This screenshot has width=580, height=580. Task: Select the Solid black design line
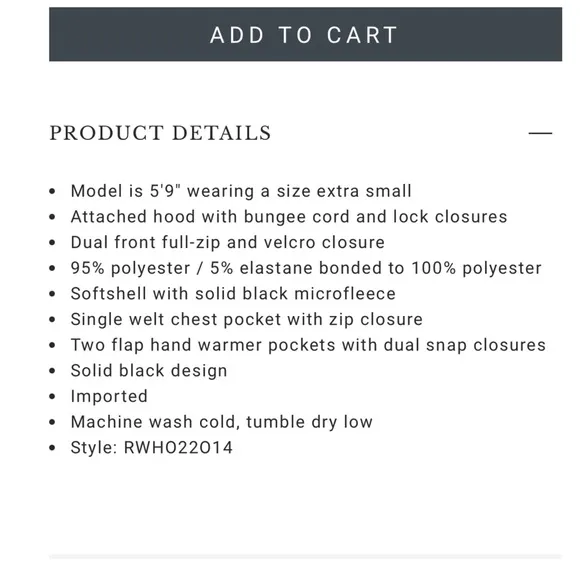(x=149, y=371)
